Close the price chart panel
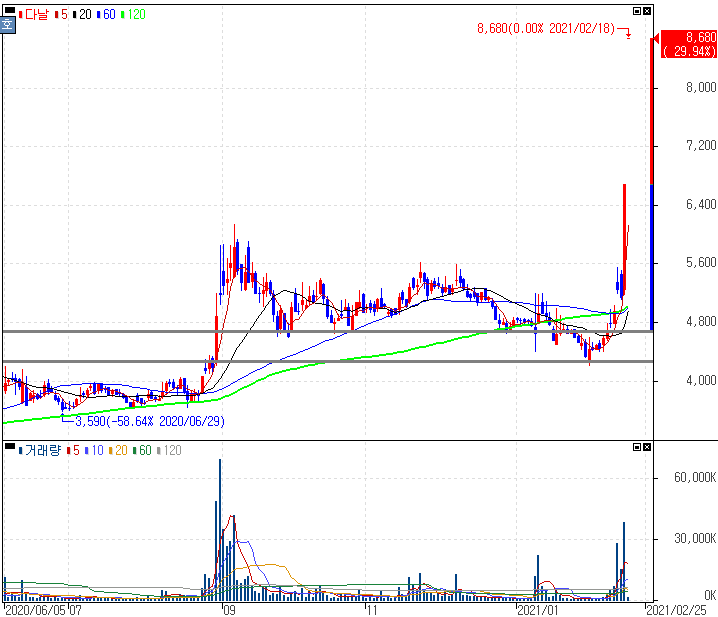Viewport: 718px width, 617px height. click(647, 11)
